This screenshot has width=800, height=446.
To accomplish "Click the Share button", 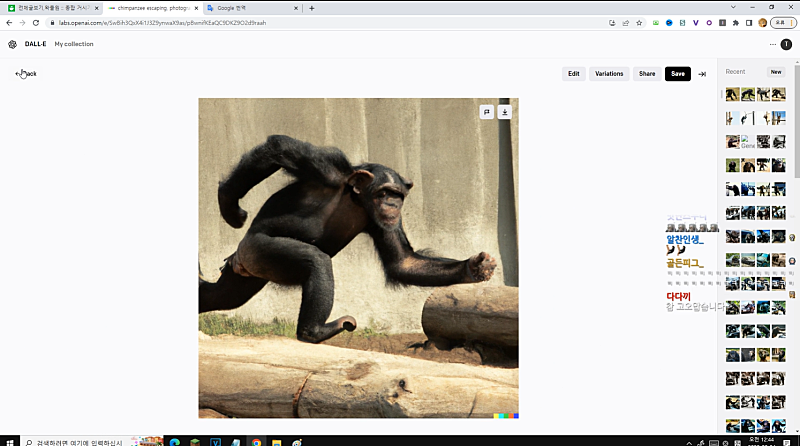I will pos(647,74).
